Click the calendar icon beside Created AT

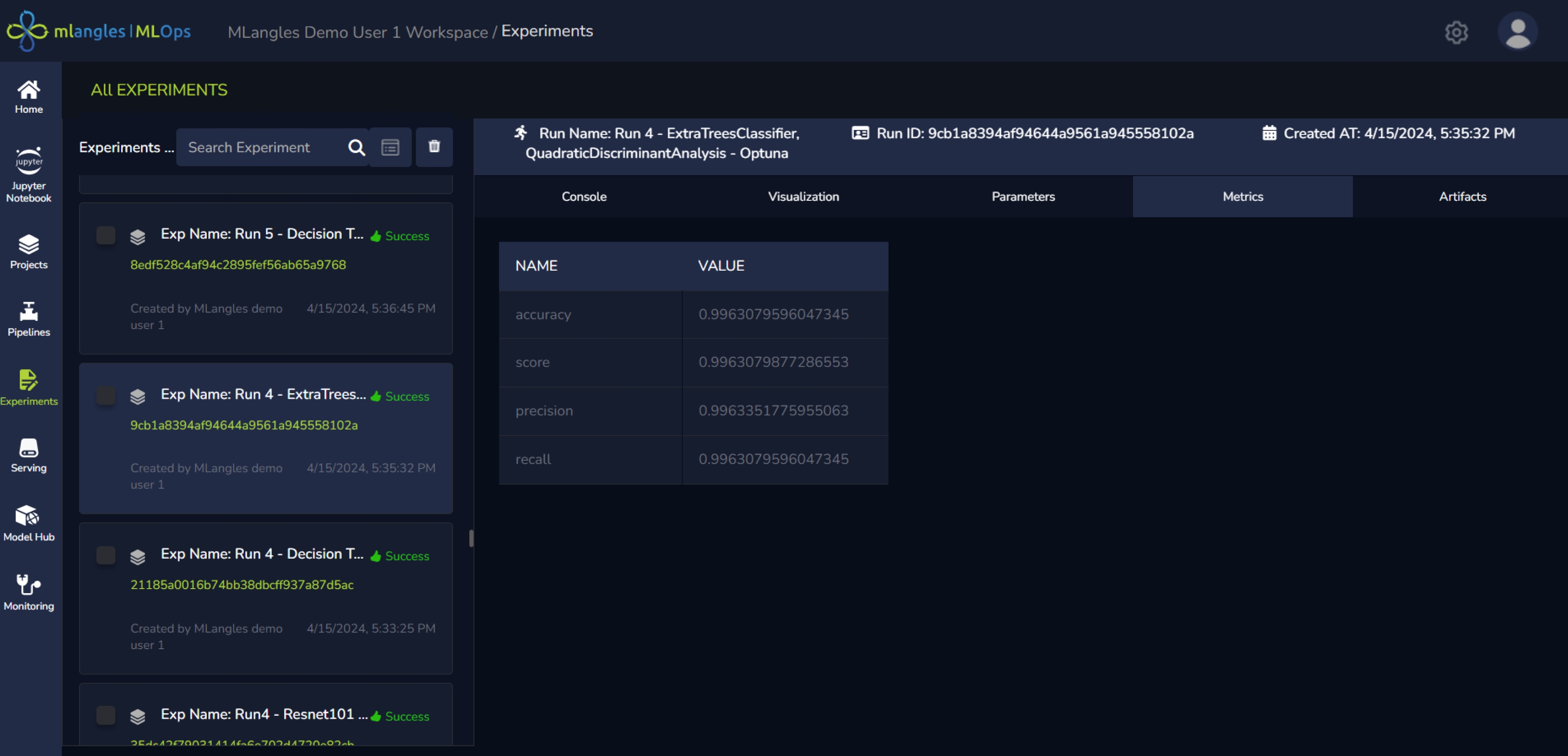[1269, 133]
